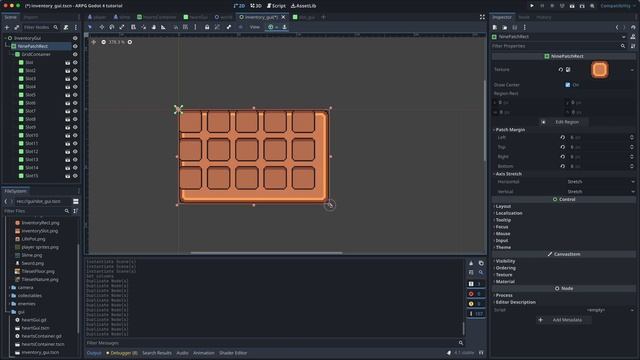
Task: Switch to the 3D workspace
Action: [256, 6]
